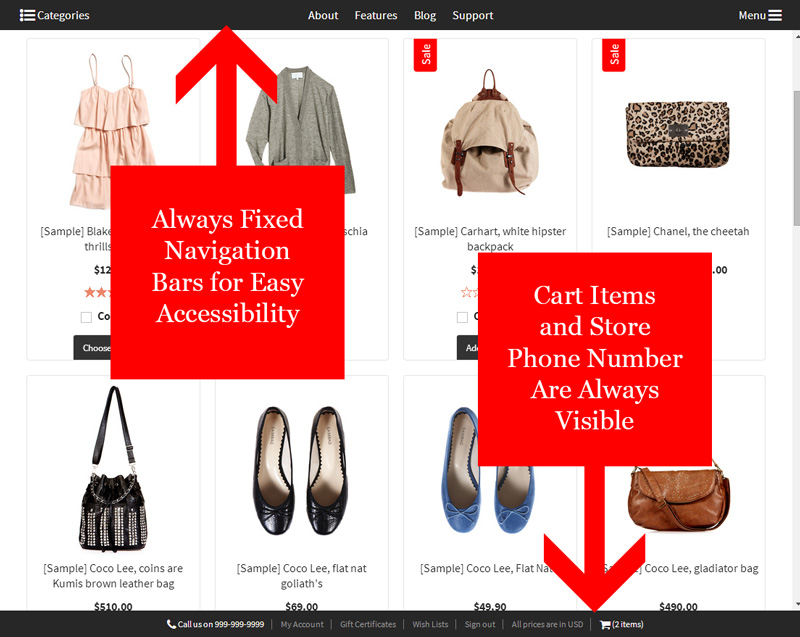View the leopard print clutch image
The image size is (800, 637).
tap(678, 134)
